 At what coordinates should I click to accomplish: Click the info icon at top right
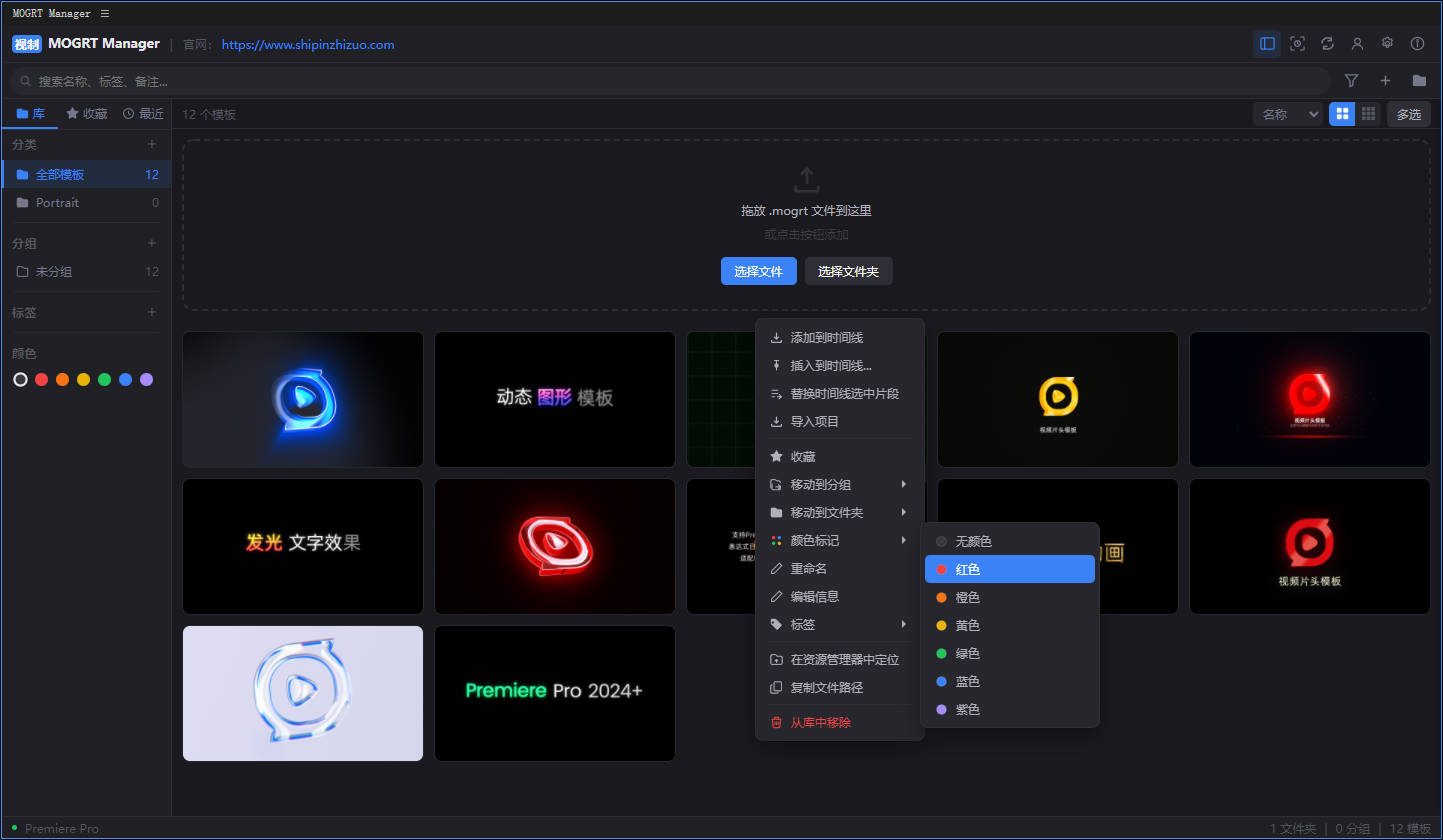click(x=1417, y=43)
